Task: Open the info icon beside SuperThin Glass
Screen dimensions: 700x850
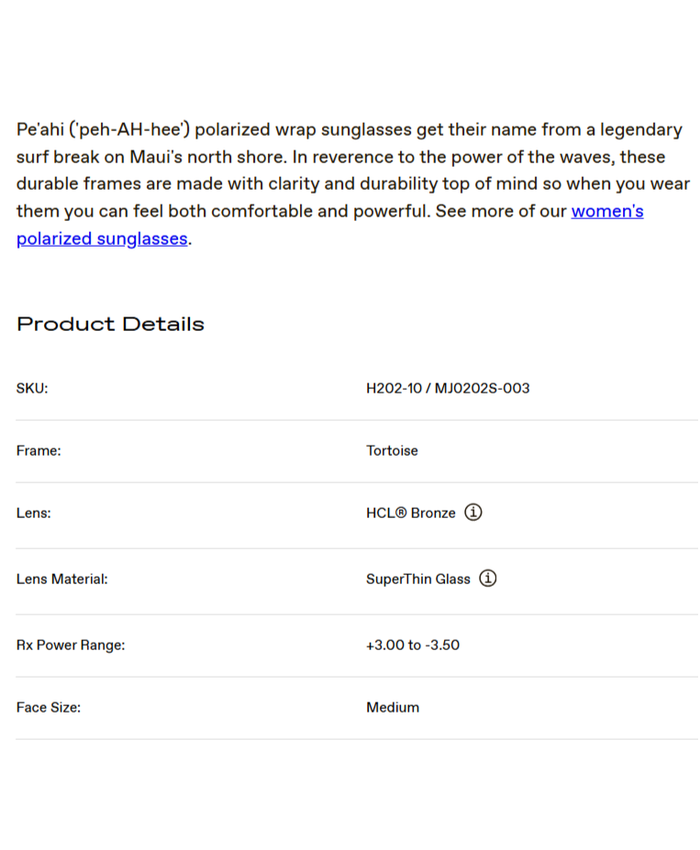Action: pos(488,578)
